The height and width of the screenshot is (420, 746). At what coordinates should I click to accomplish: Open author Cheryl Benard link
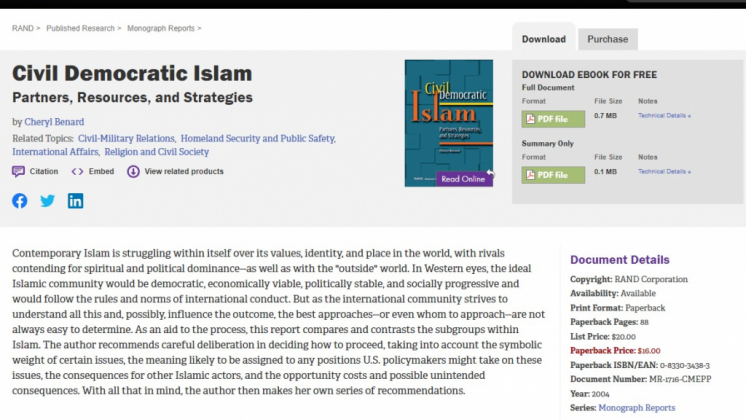pyautogui.click(x=54, y=122)
